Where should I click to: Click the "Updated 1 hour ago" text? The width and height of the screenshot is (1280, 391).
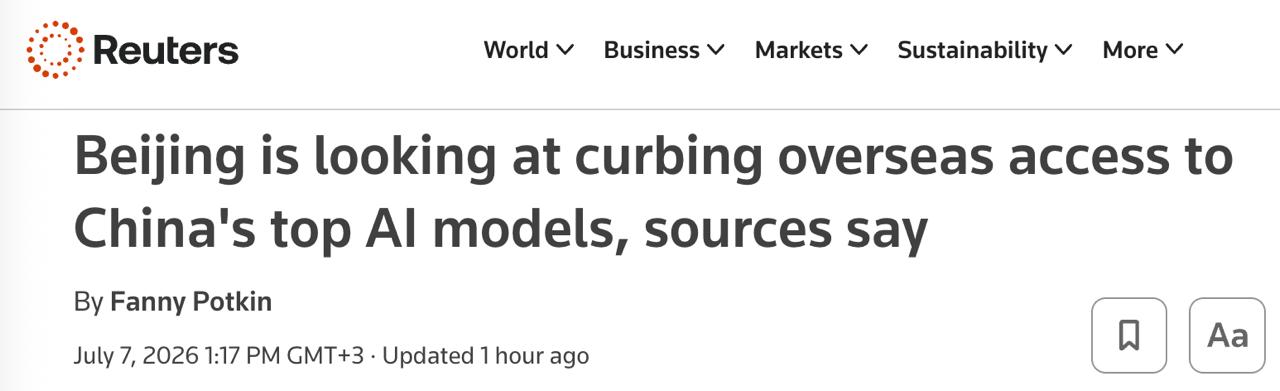[486, 355]
